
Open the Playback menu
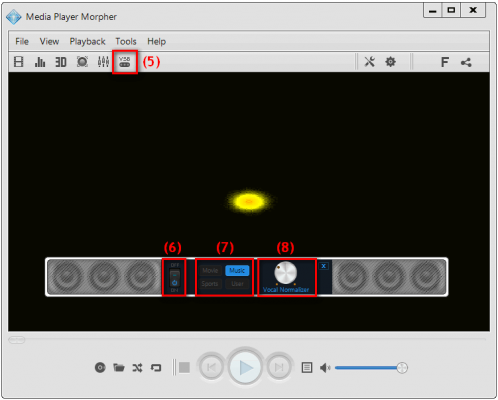[x=87, y=41]
